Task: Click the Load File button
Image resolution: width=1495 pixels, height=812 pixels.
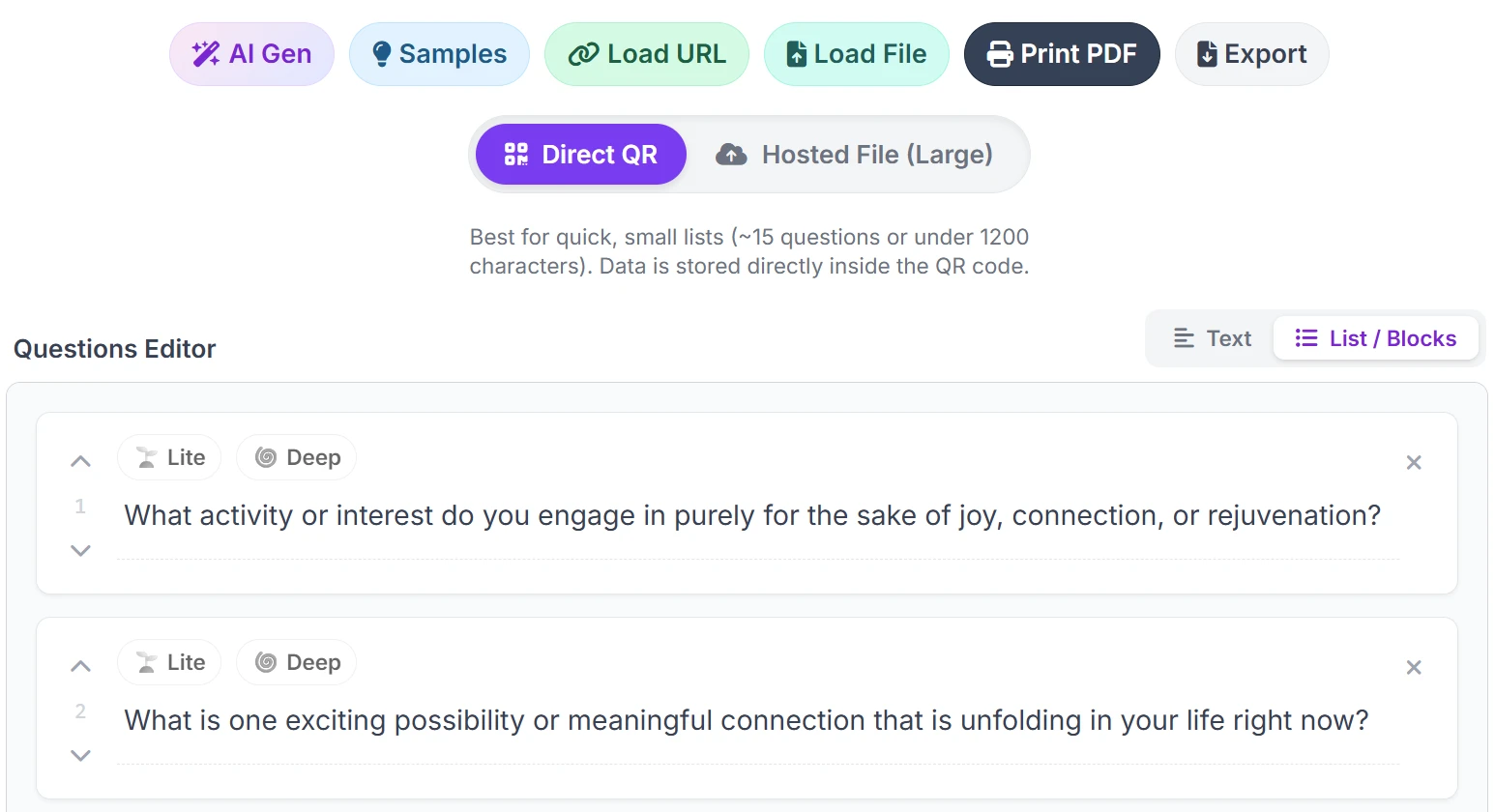Action: pyautogui.click(x=856, y=54)
